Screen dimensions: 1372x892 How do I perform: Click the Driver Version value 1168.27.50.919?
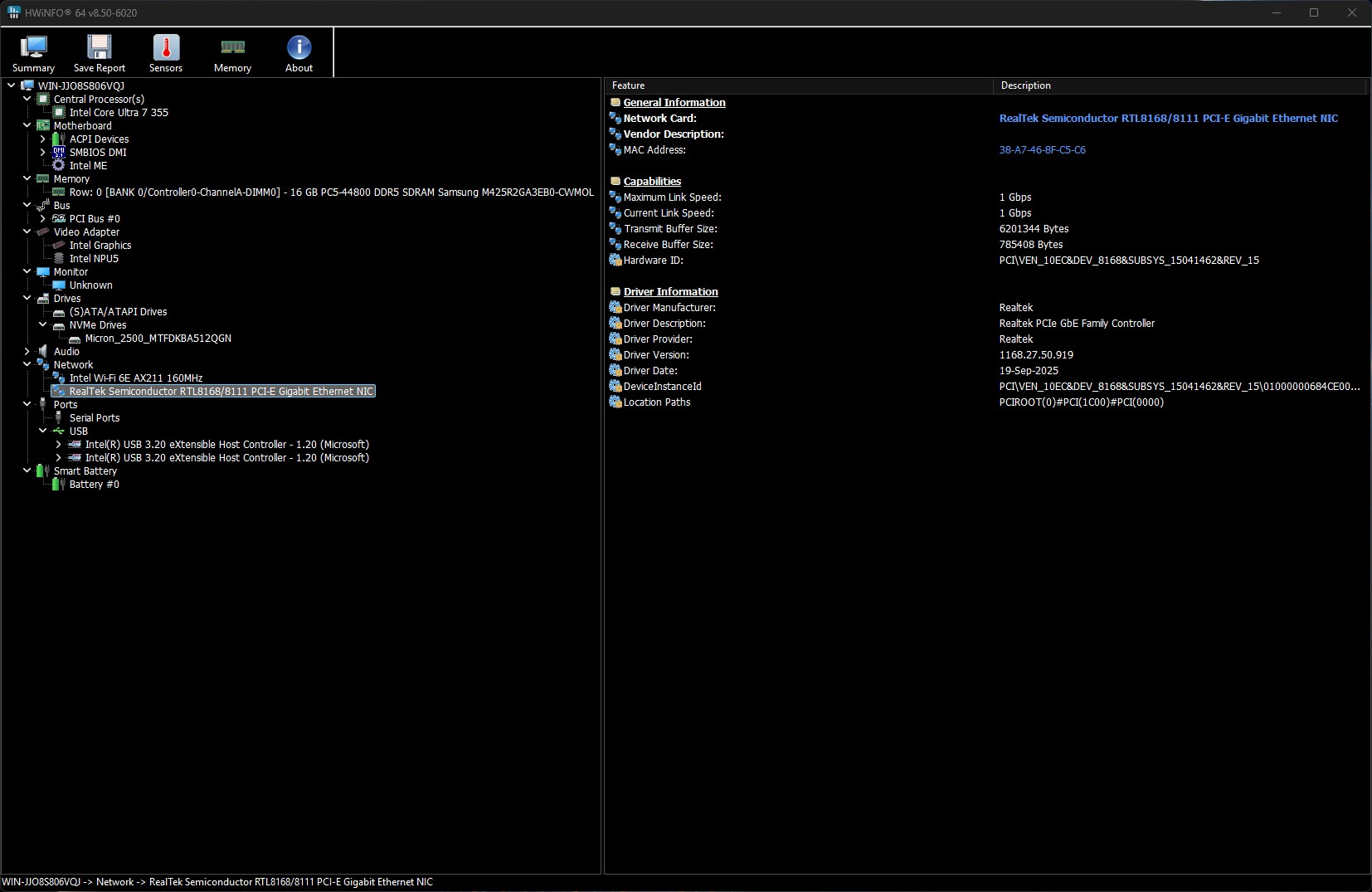[x=1036, y=355]
